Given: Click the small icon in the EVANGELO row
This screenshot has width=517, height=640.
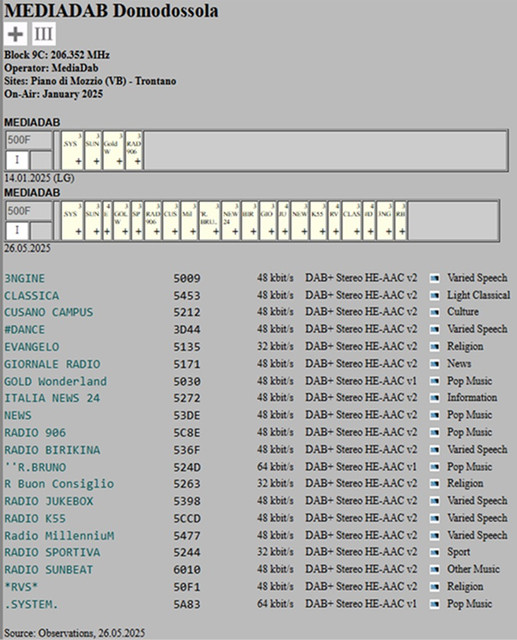Looking at the screenshot, I should click(435, 347).
